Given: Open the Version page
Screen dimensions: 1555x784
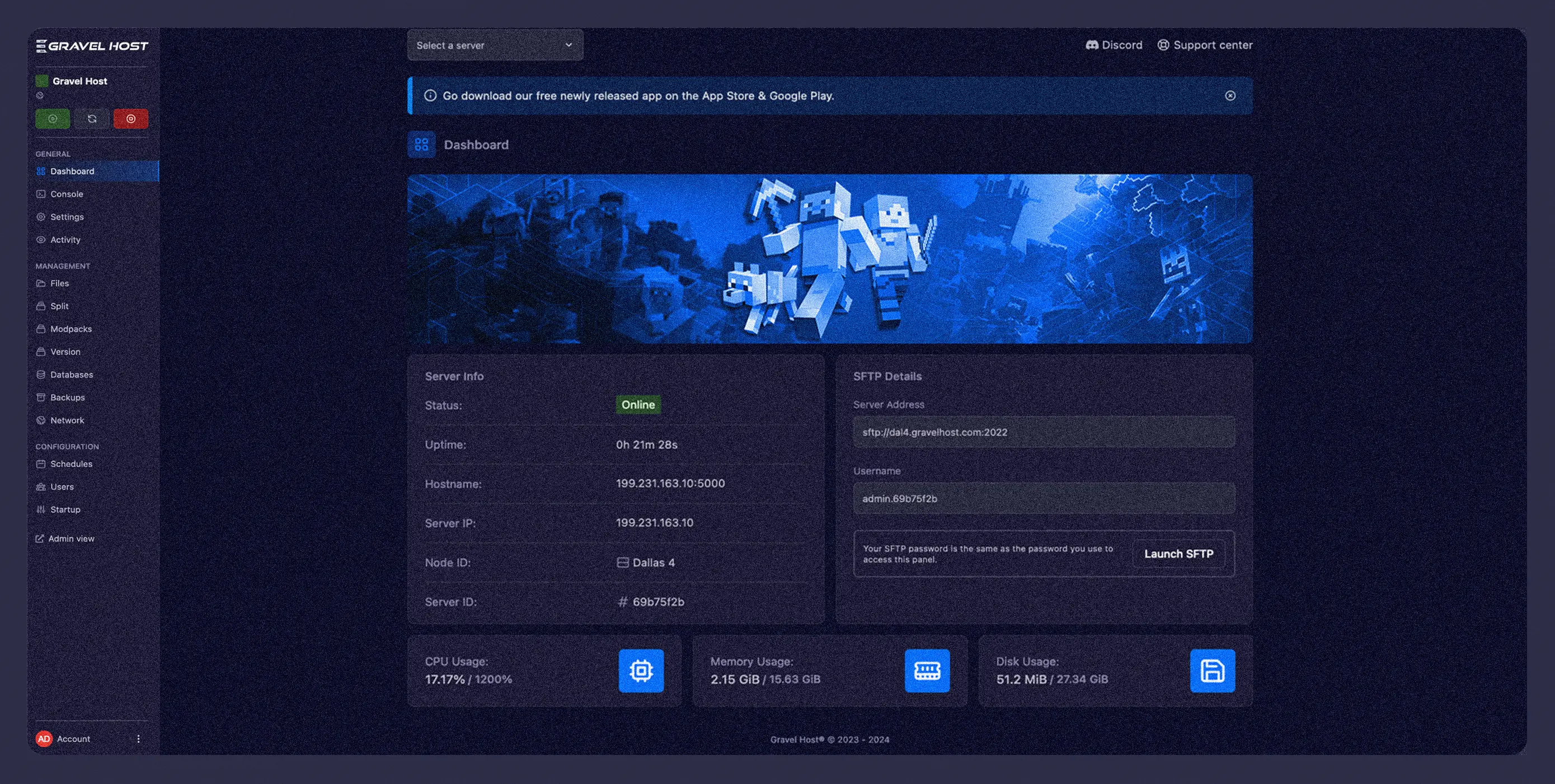Looking at the screenshot, I should (93, 352).
